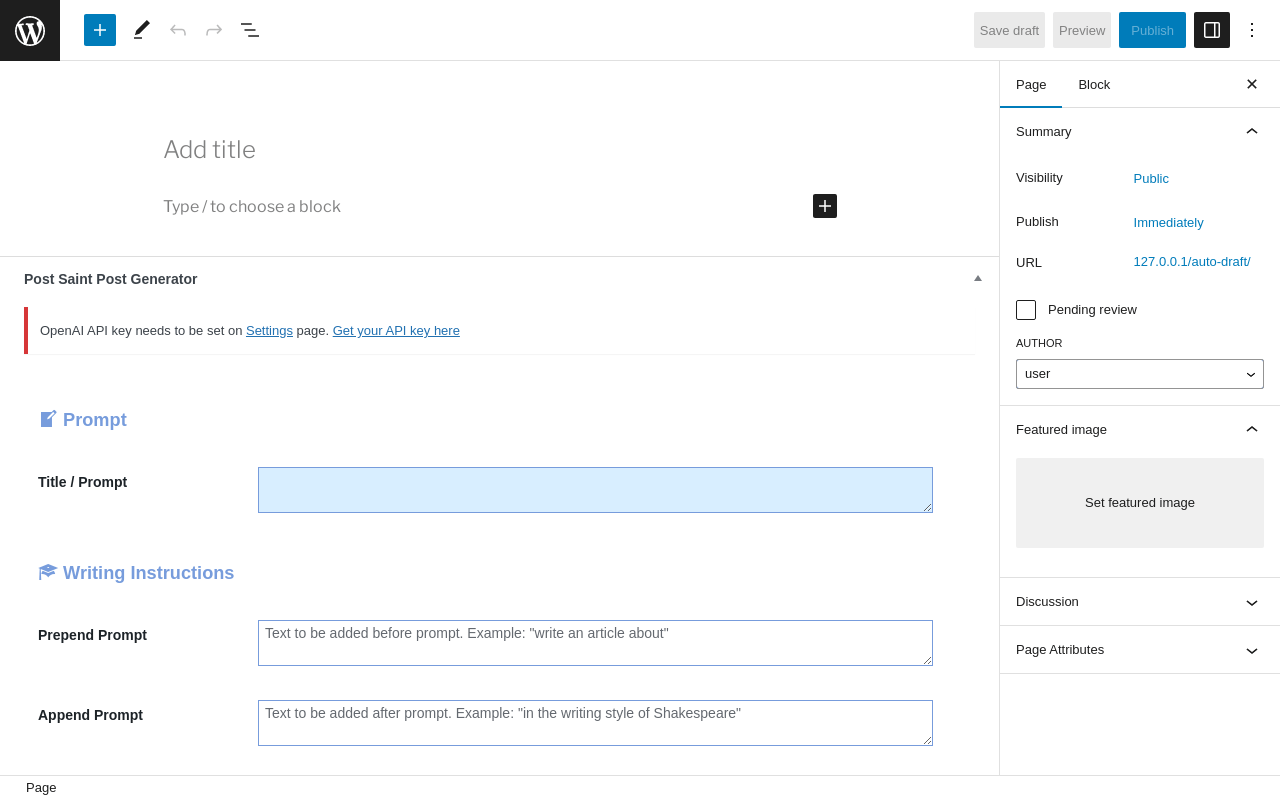Click the Set featured image button

(x=1140, y=503)
